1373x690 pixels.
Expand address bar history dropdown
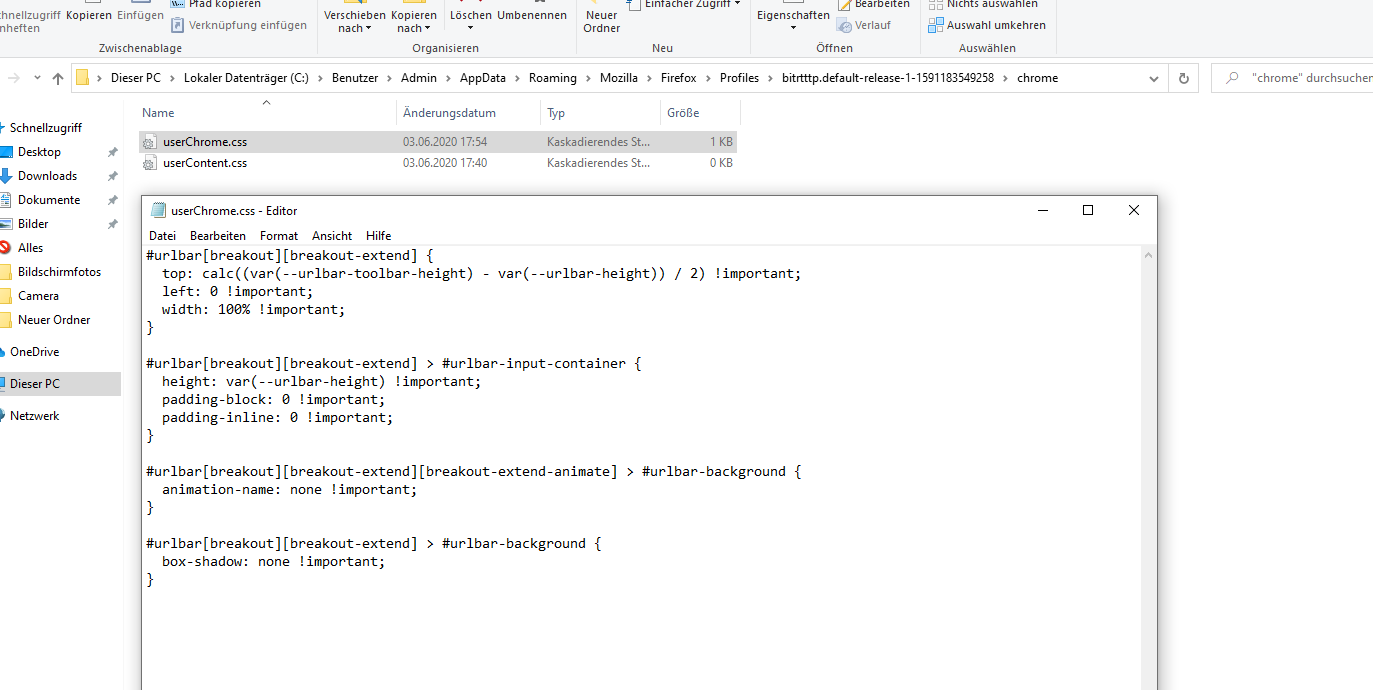[x=1154, y=78]
